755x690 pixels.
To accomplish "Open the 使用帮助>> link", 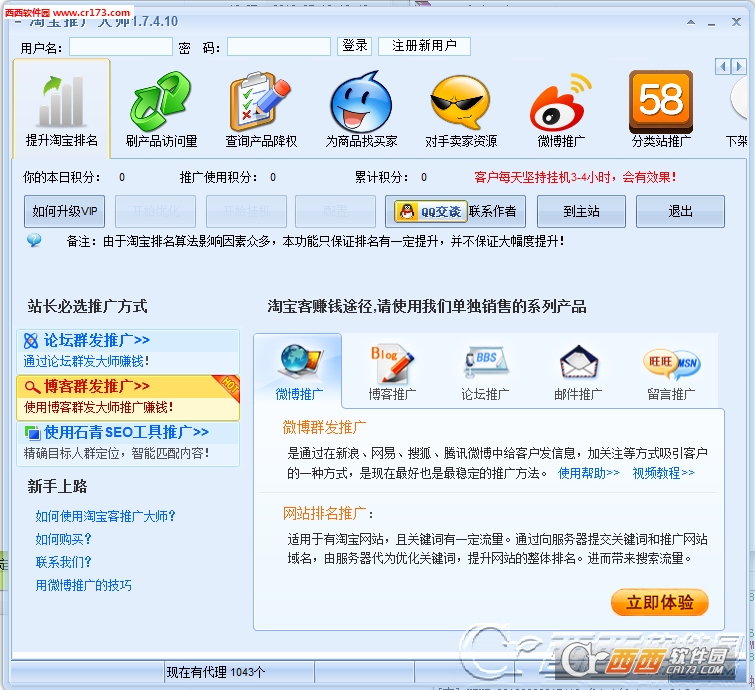I will 589,473.
